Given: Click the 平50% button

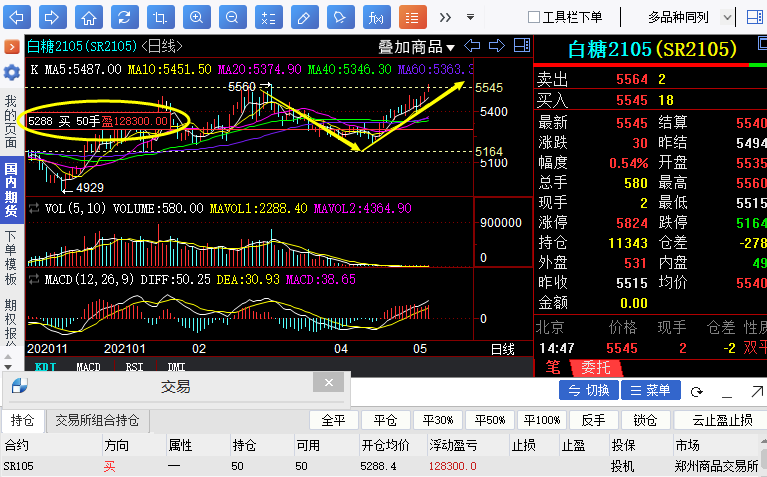Looking at the screenshot, I should pyautogui.click(x=490, y=420).
